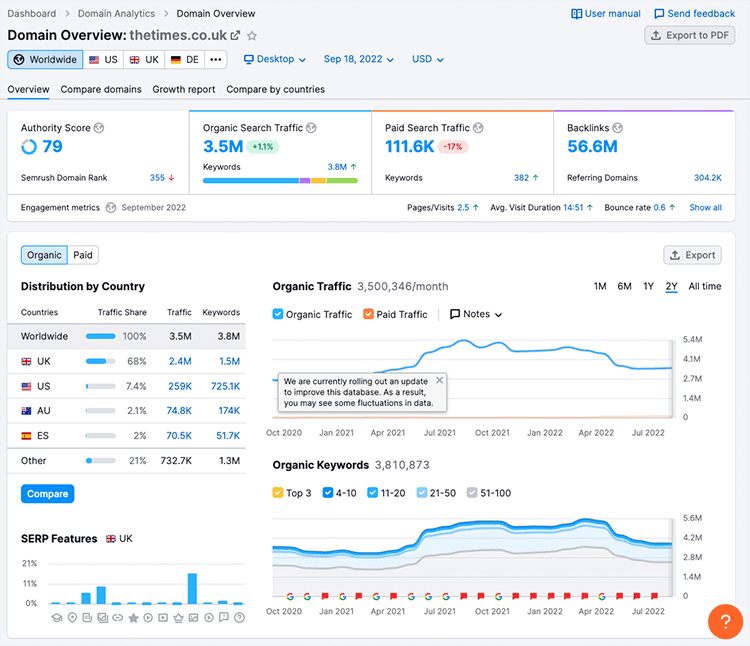Click the Authority Score info icon
The height and width of the screenshot is (646, 750).
99,128
